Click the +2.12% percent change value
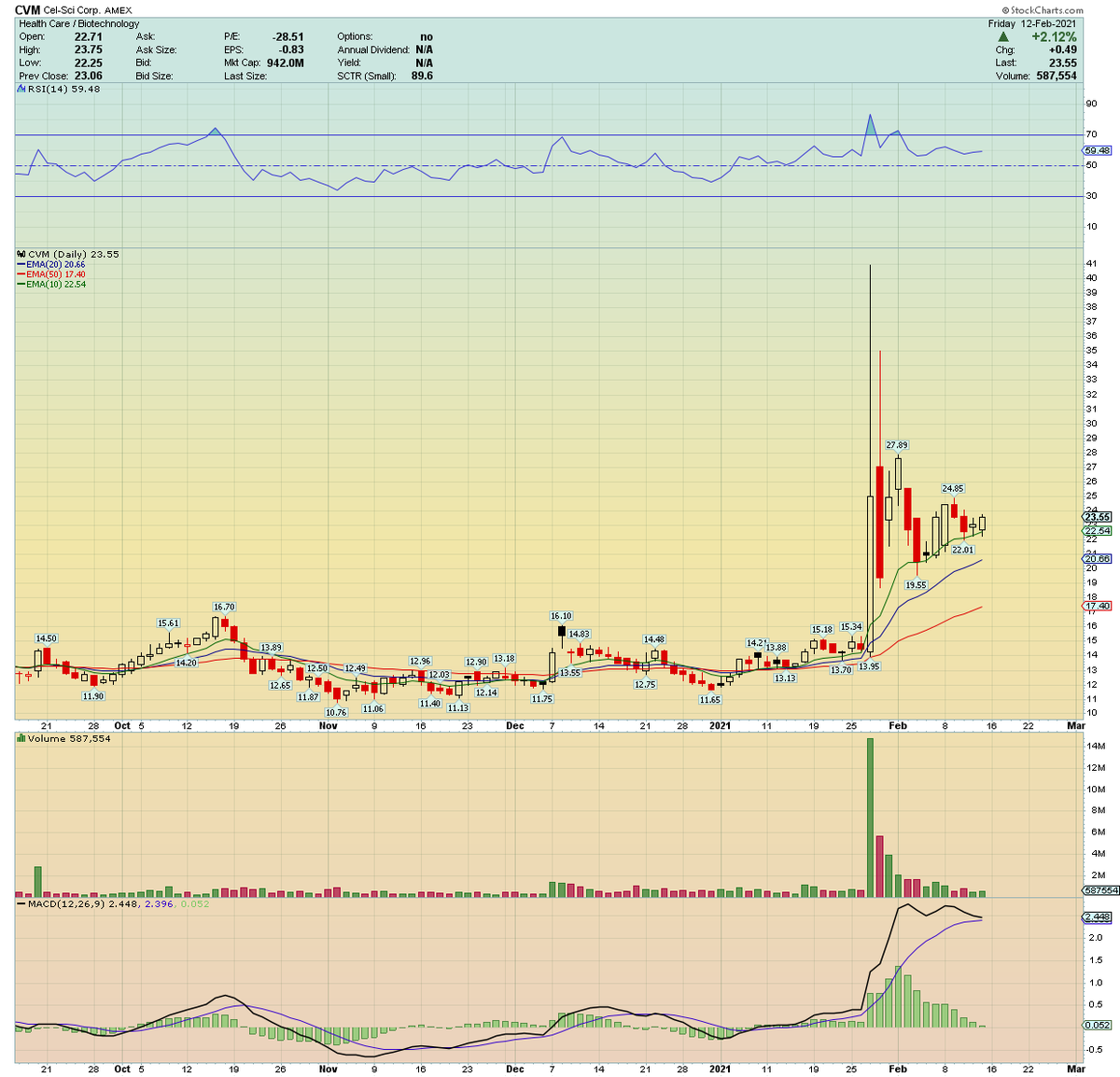Viewport: 1120px width, 1077px height. (x=1054, y=37)
